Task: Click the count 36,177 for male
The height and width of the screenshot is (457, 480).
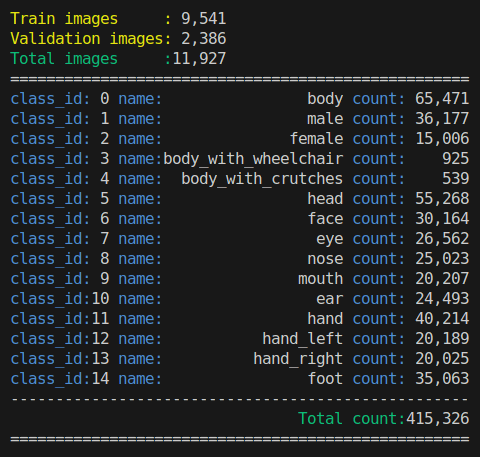Action: pyautogui.click(x=442, y=119)
